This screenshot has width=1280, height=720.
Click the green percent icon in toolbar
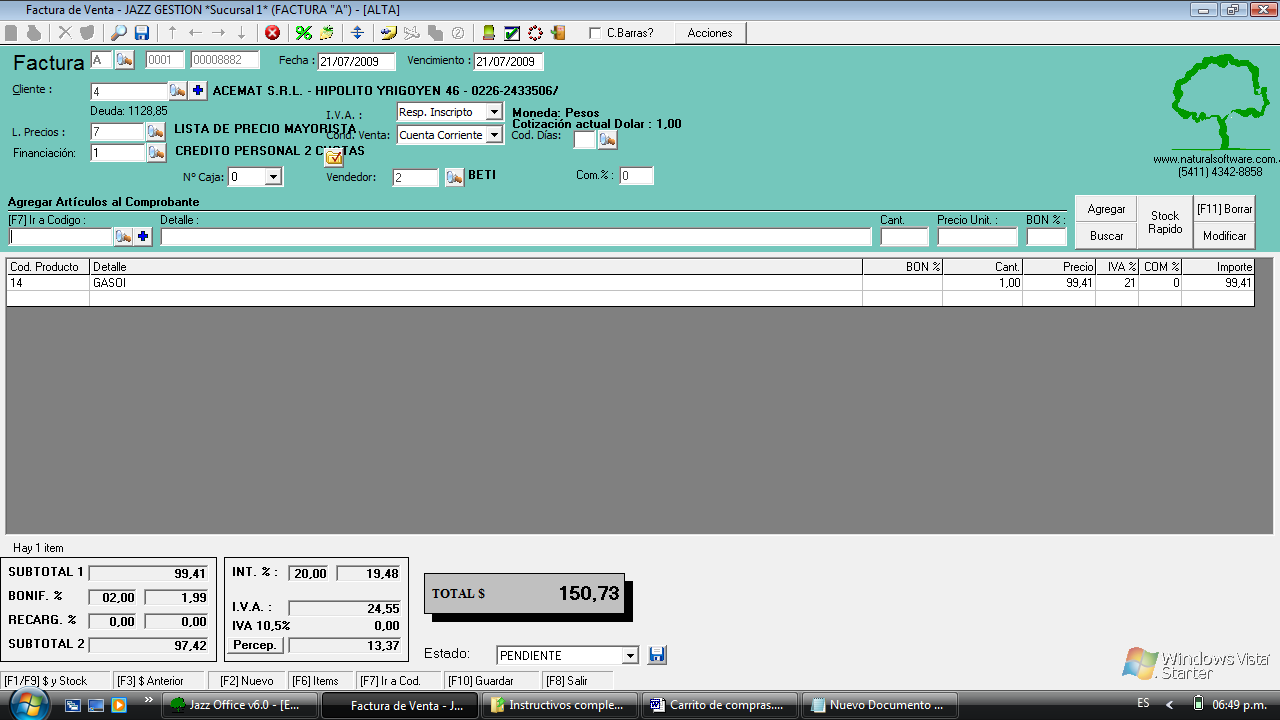coord(304,33)
